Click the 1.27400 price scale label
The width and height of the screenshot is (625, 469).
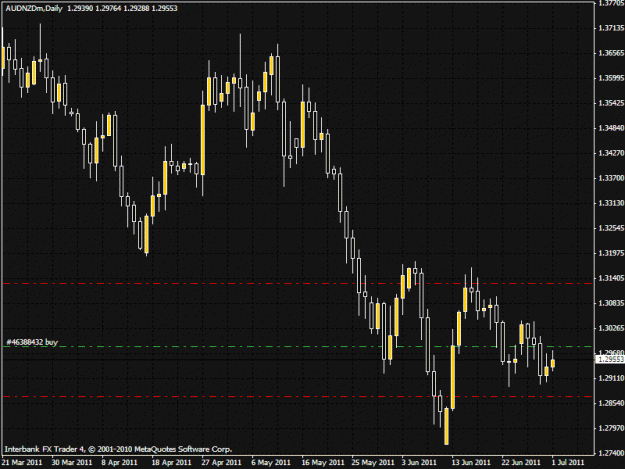point(611,453)
